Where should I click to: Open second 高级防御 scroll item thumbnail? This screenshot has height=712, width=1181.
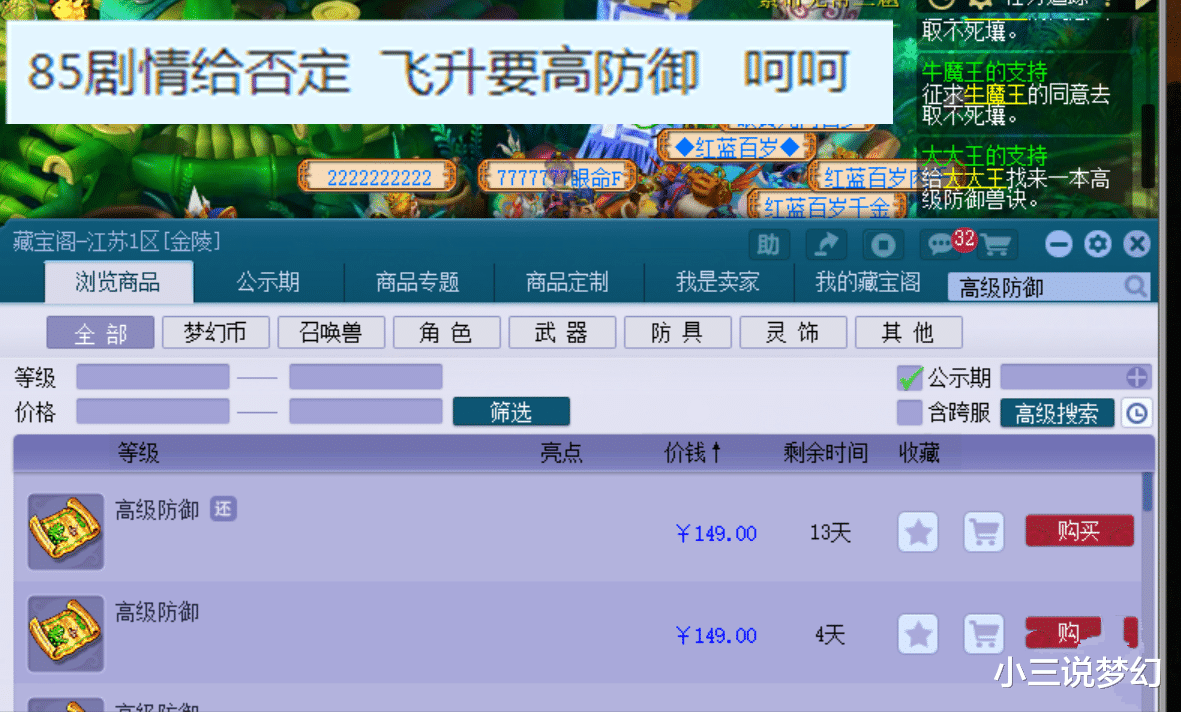(x=66, y=634)
